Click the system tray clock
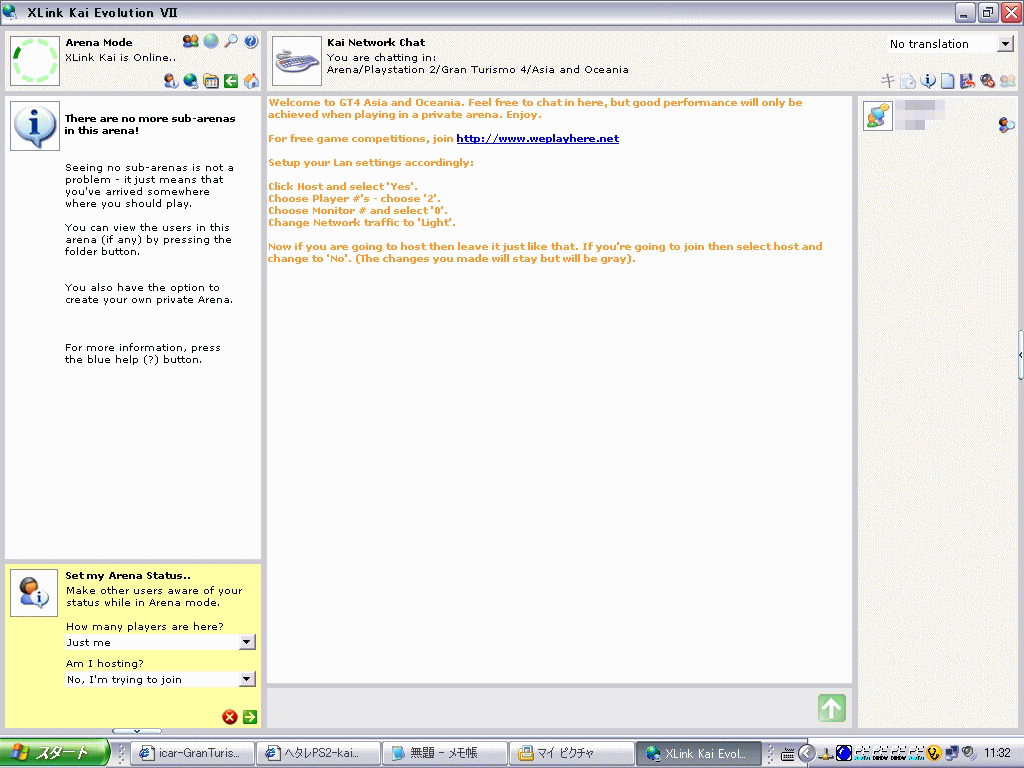 [x=997, y=753]
